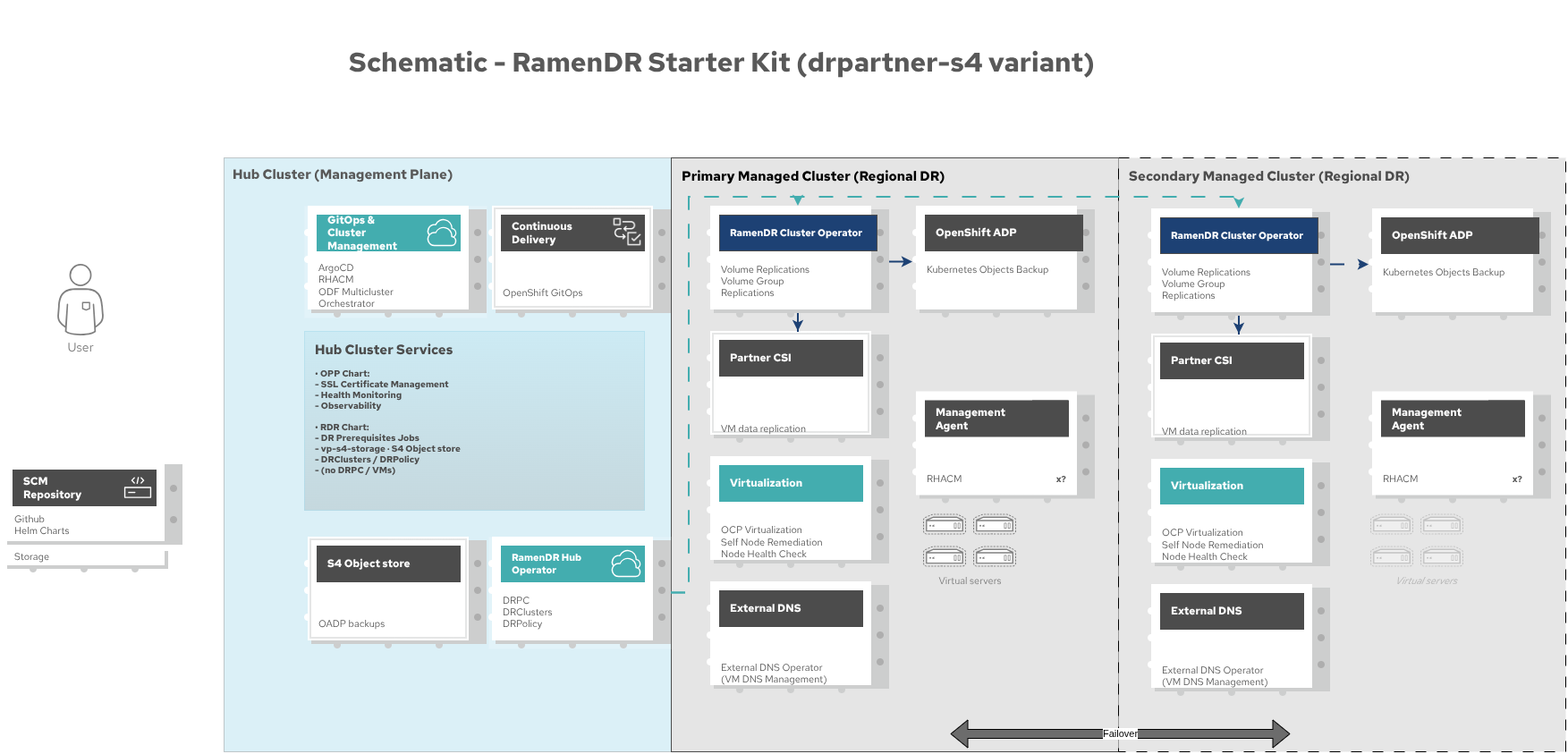The width and height of the screenshot is (1568, 754).
Task: Click Secondary cluster 'Management Agent' header
Action: tap(1453, 419)
